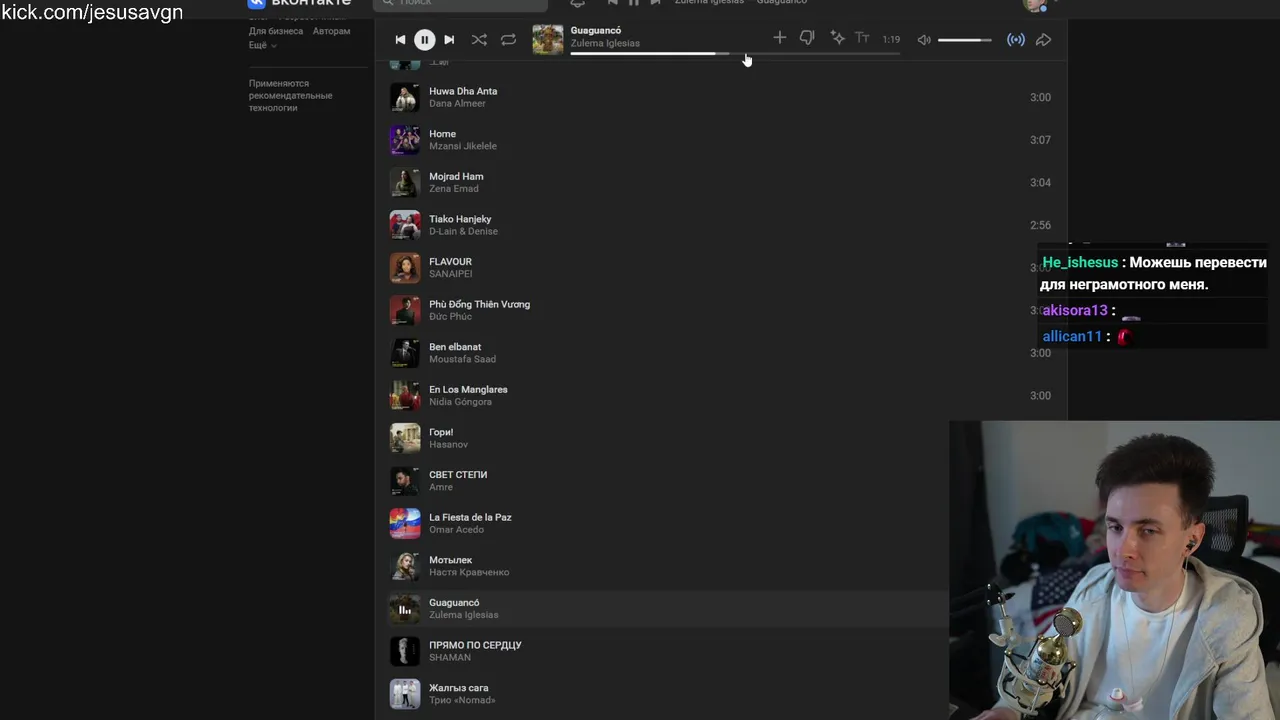Viewport: 1280px width, 720px height.
Task: Open artist Đức Phúc
Action: click(450, 316)
